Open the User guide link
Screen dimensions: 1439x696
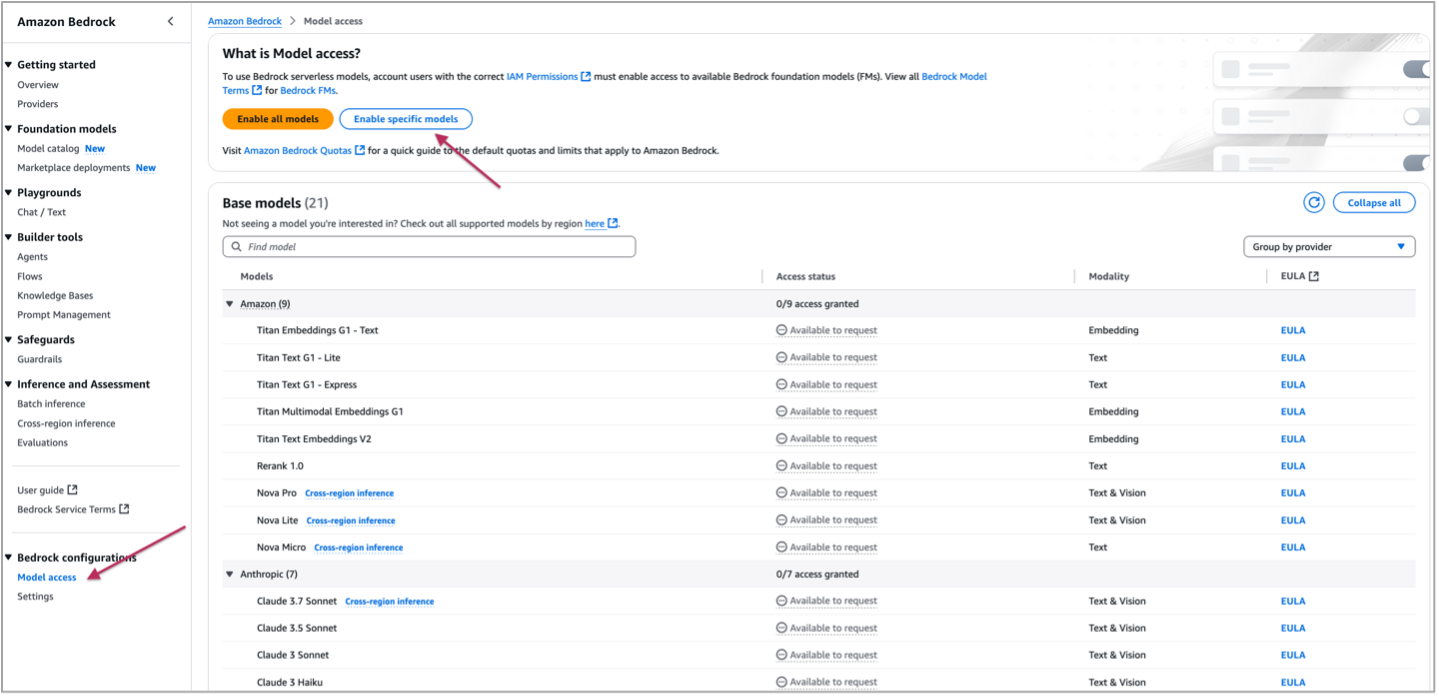40,490
